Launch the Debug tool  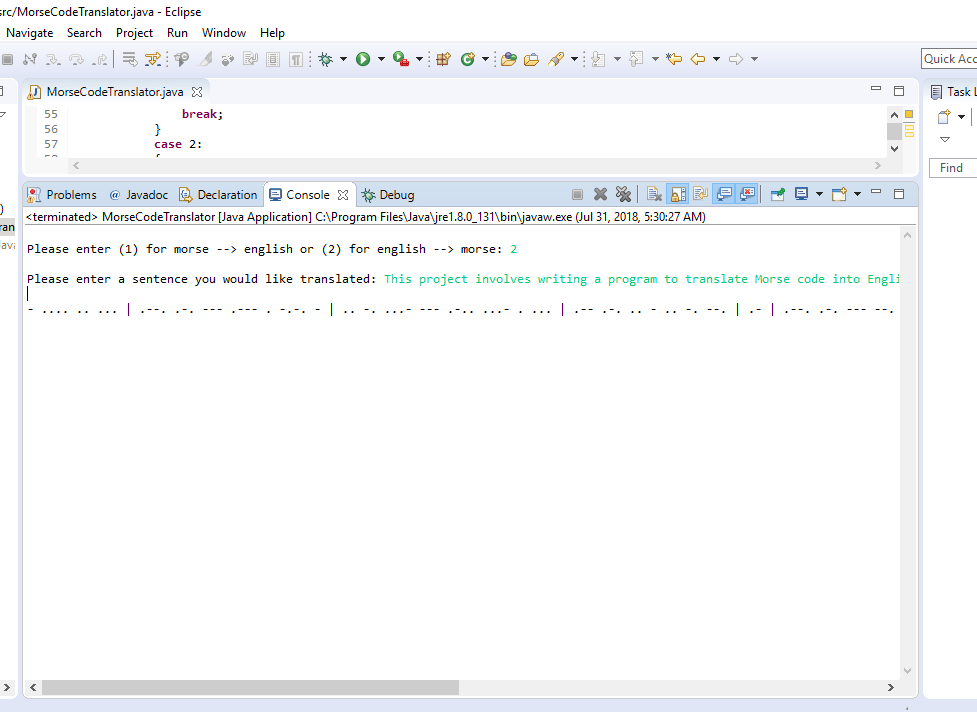coord(326,58)
